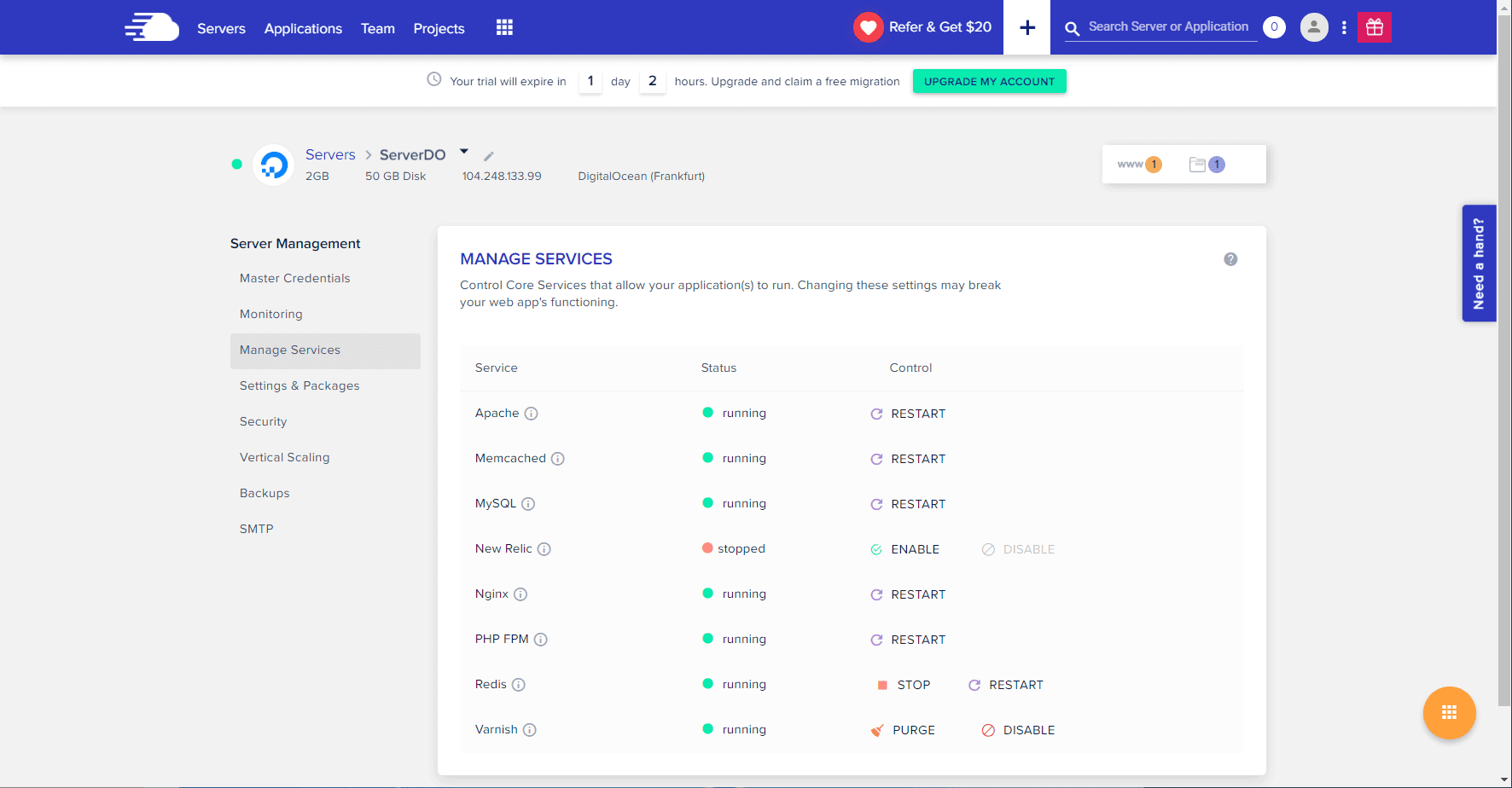This screenshot has width=1512, height=788.
Task: Enable the New Relic service
Action: [904, 549]
